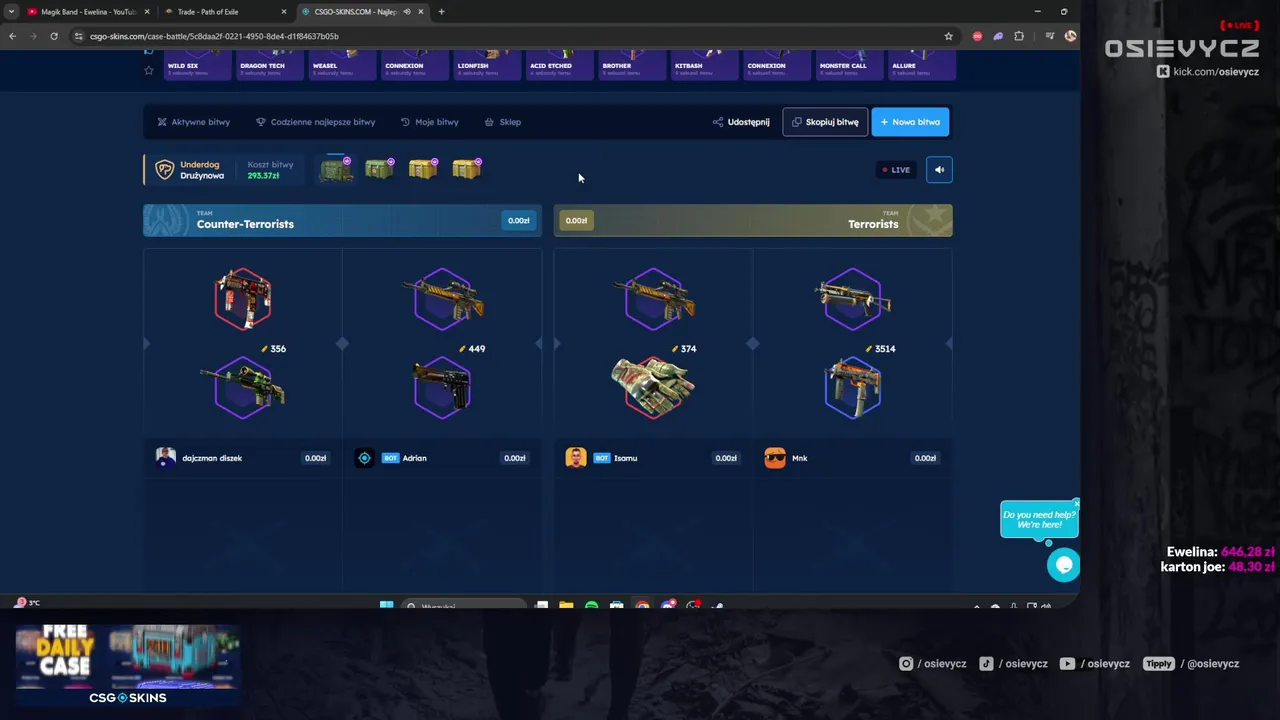Click the gloves skin below 374
The height and width of the screenshot is (720, 1280).
pyautogui.click(x=653, y=387)
